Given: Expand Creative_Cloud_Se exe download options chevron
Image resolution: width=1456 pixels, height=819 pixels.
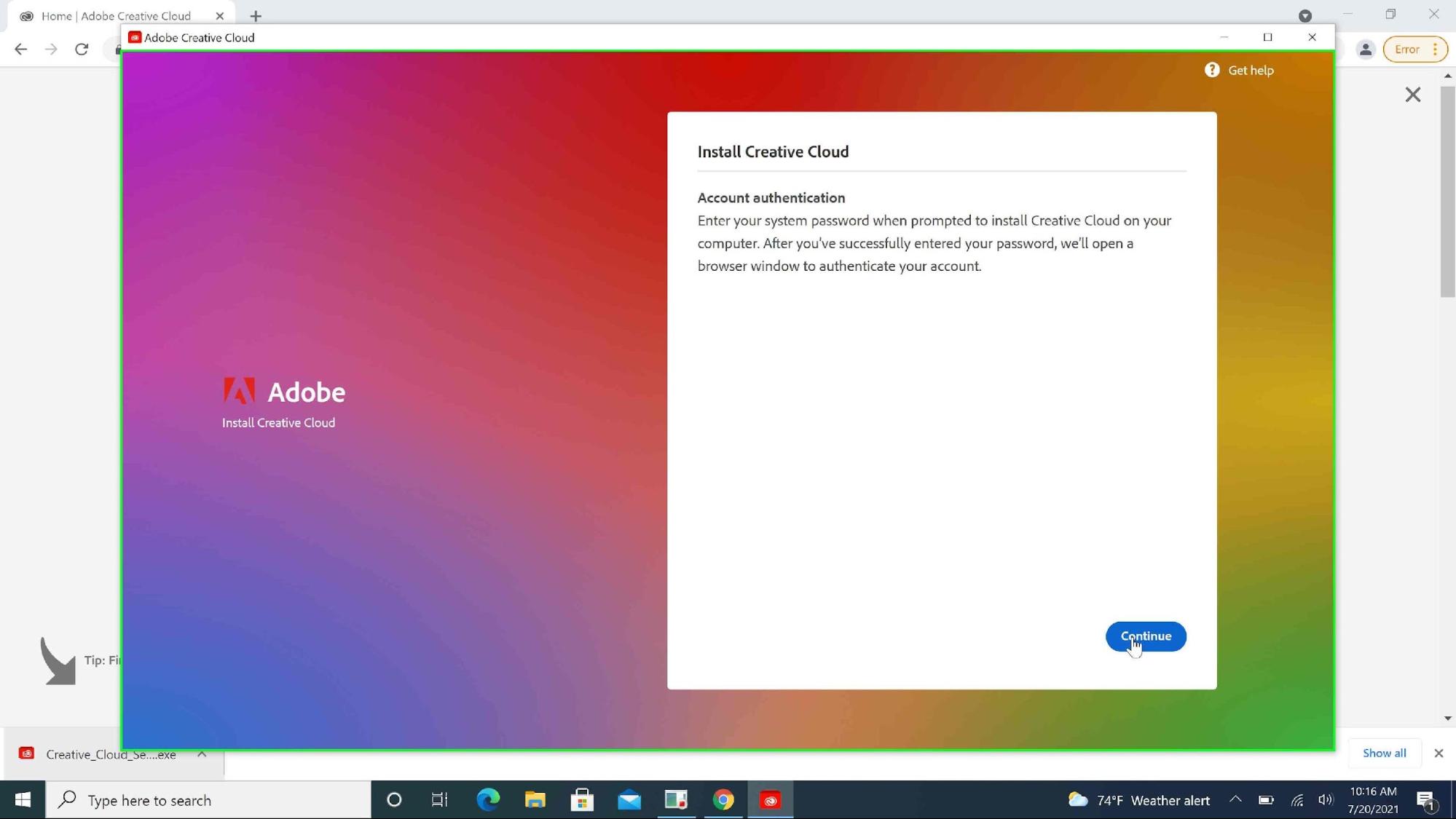Looking at the screenshot, I should point(202,754).
